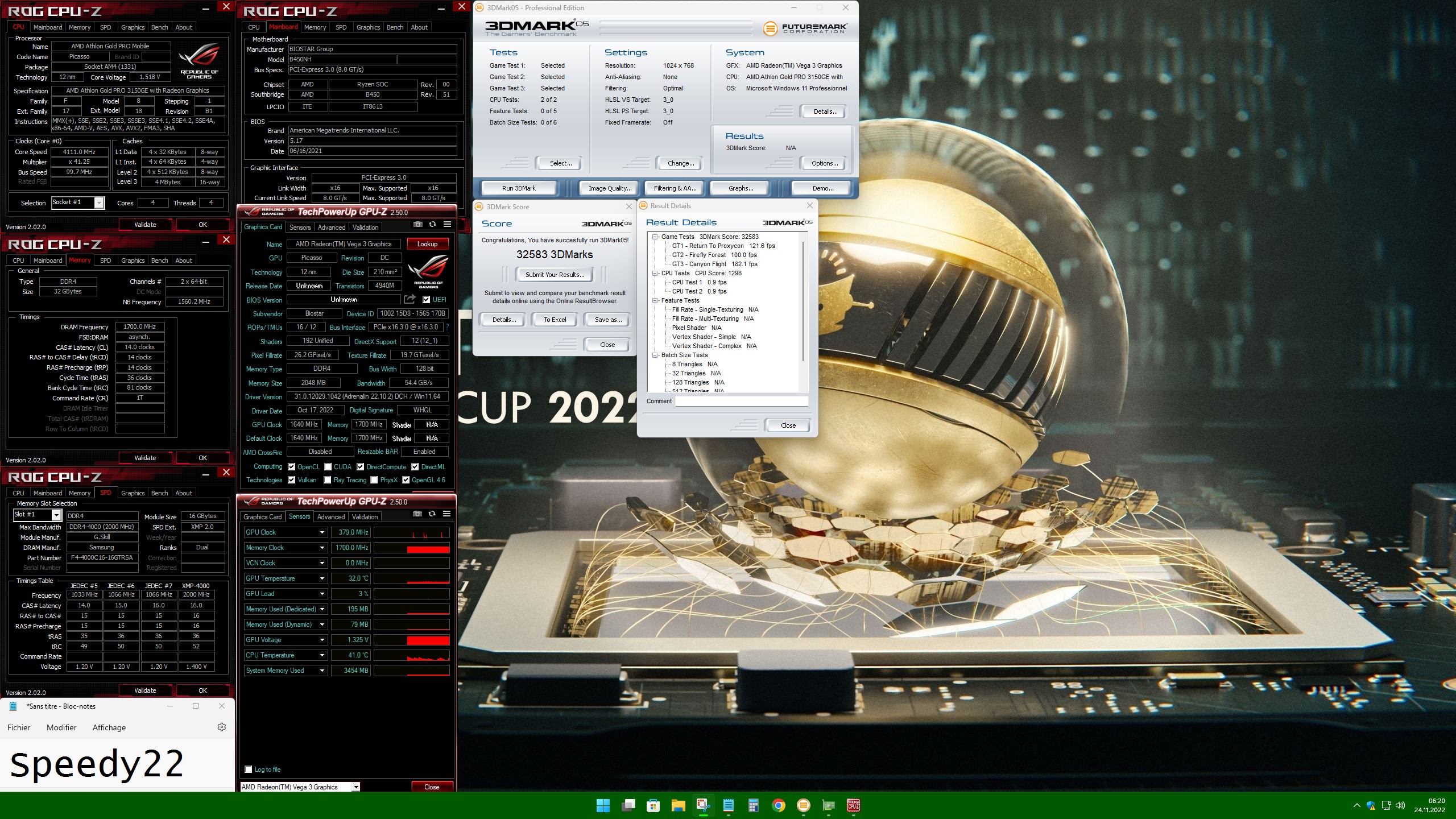Image resolution: width=1456 pixels, height=819 pixels.
Task: Launch Google Chrome from taskbar
Action: coord(779,805)
